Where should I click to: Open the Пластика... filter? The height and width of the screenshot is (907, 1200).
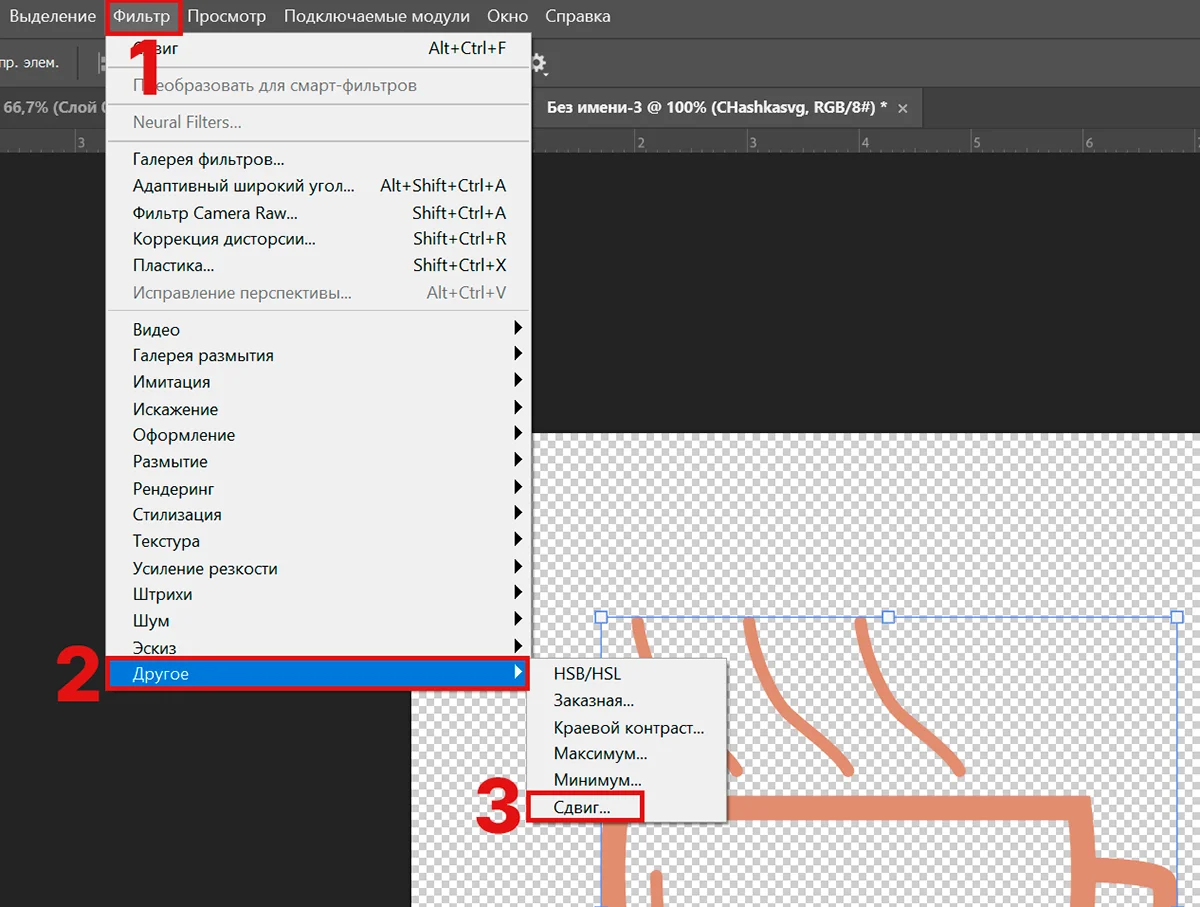[x=318, y=265]
